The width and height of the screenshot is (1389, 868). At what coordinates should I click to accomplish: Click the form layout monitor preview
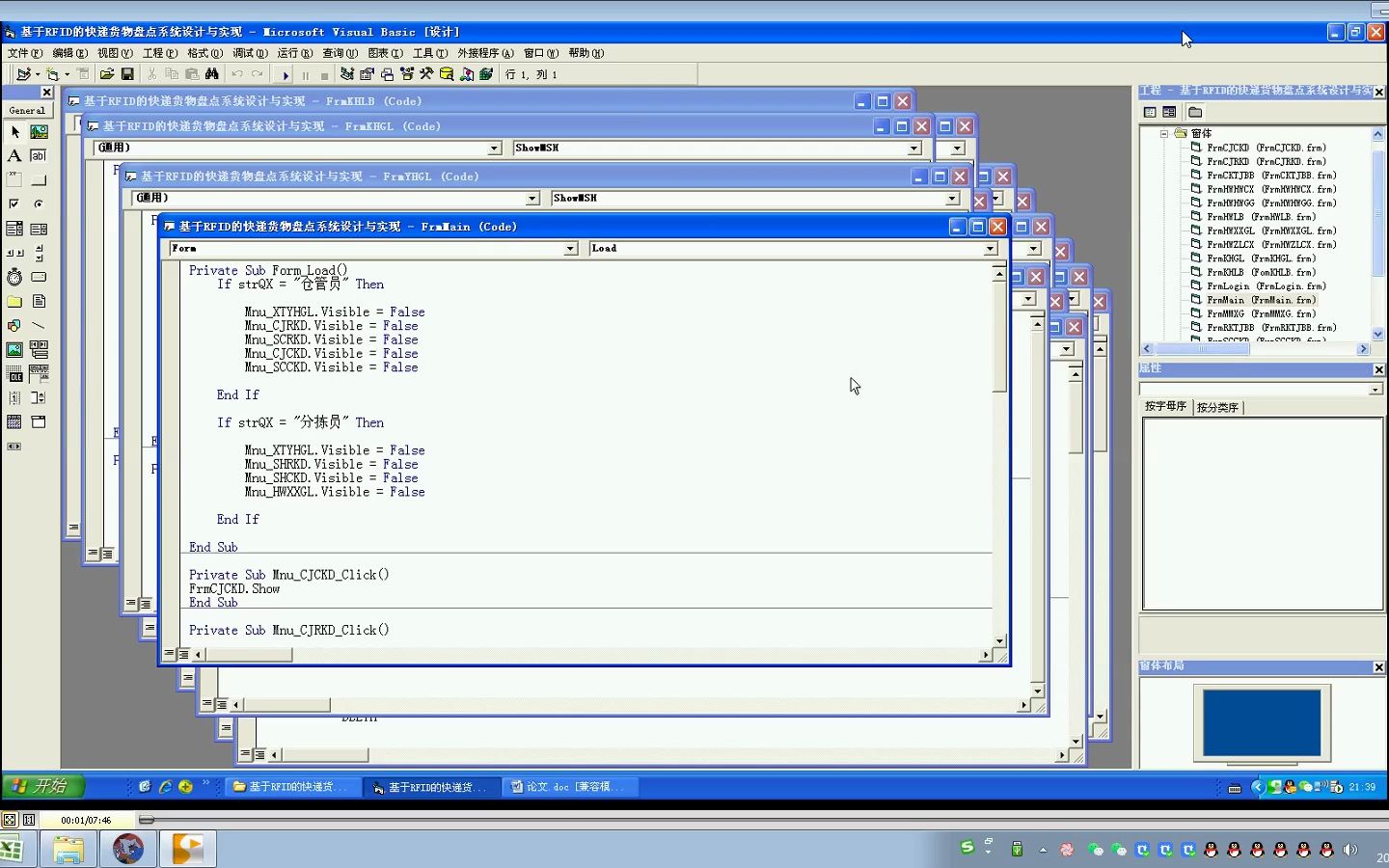tap(1262, 723)
